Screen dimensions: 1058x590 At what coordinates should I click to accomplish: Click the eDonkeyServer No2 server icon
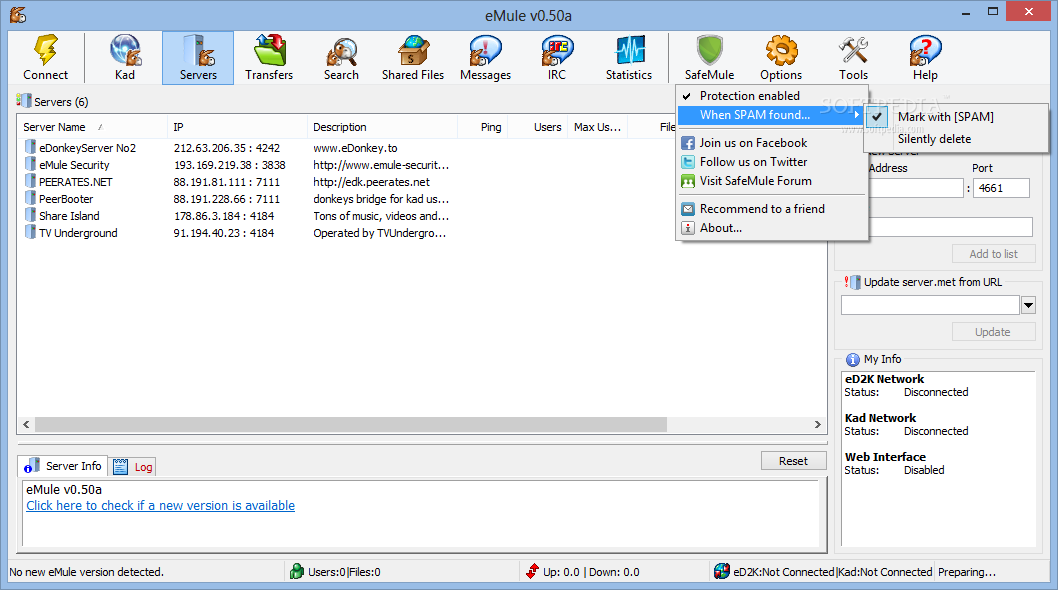30,146
